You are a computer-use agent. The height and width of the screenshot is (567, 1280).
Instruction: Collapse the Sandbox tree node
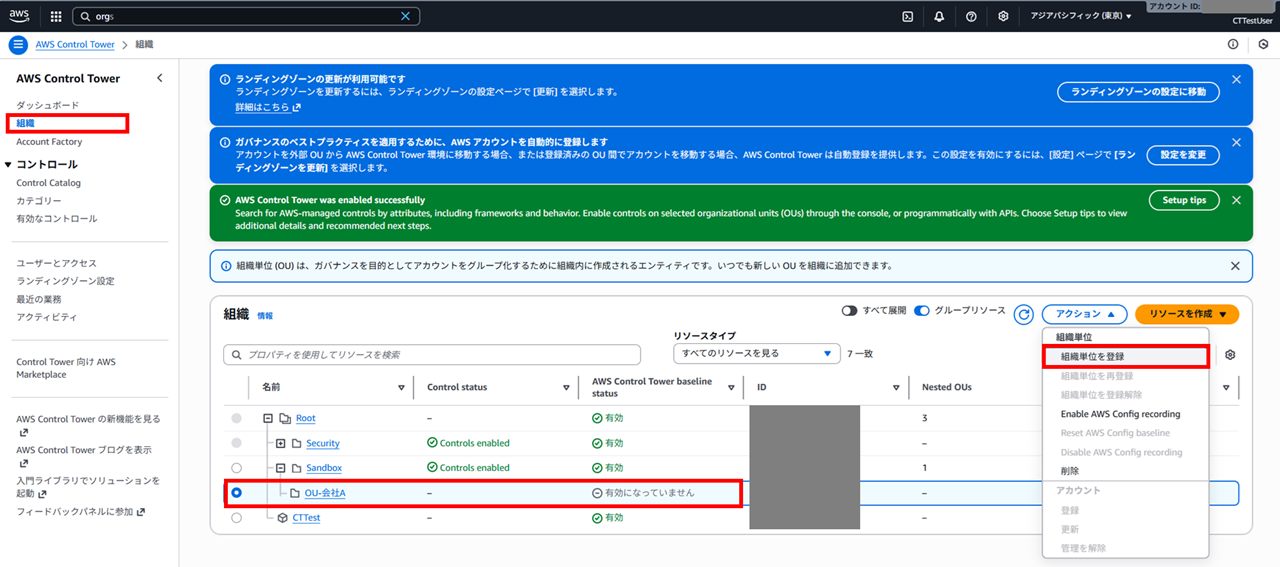click(x=281, y=468)
